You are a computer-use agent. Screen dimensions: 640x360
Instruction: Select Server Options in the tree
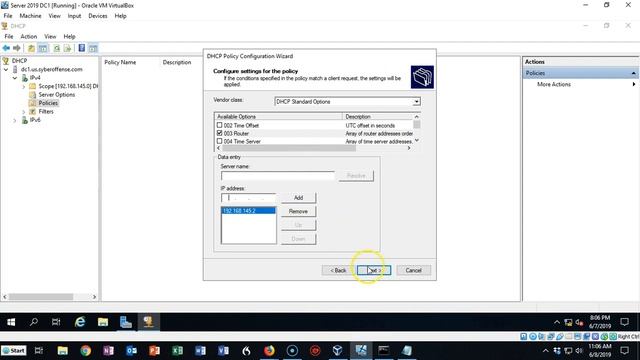click(x=57, y=95)
